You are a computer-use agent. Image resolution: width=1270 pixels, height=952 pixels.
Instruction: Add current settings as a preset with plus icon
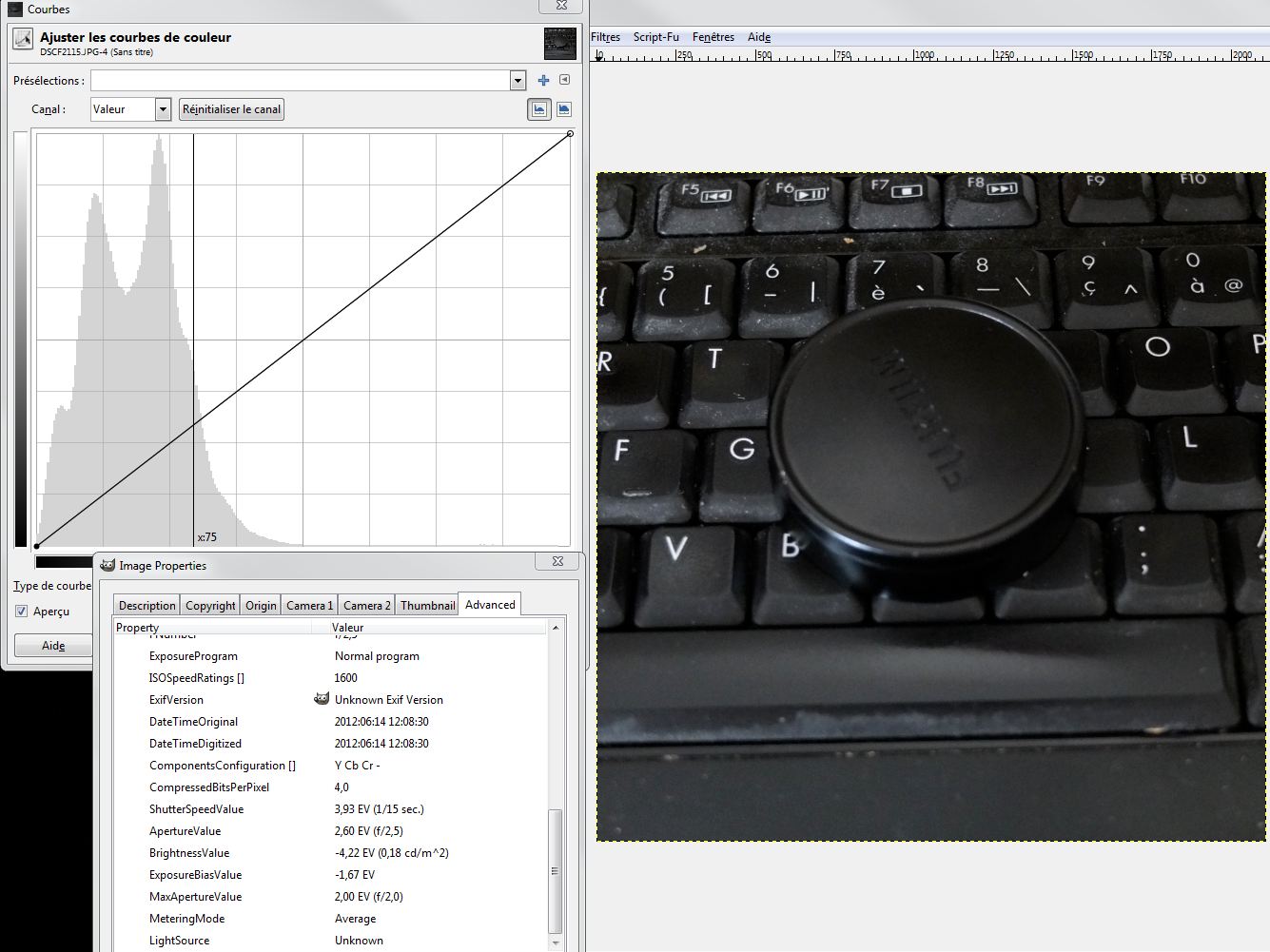pos(543,81)
